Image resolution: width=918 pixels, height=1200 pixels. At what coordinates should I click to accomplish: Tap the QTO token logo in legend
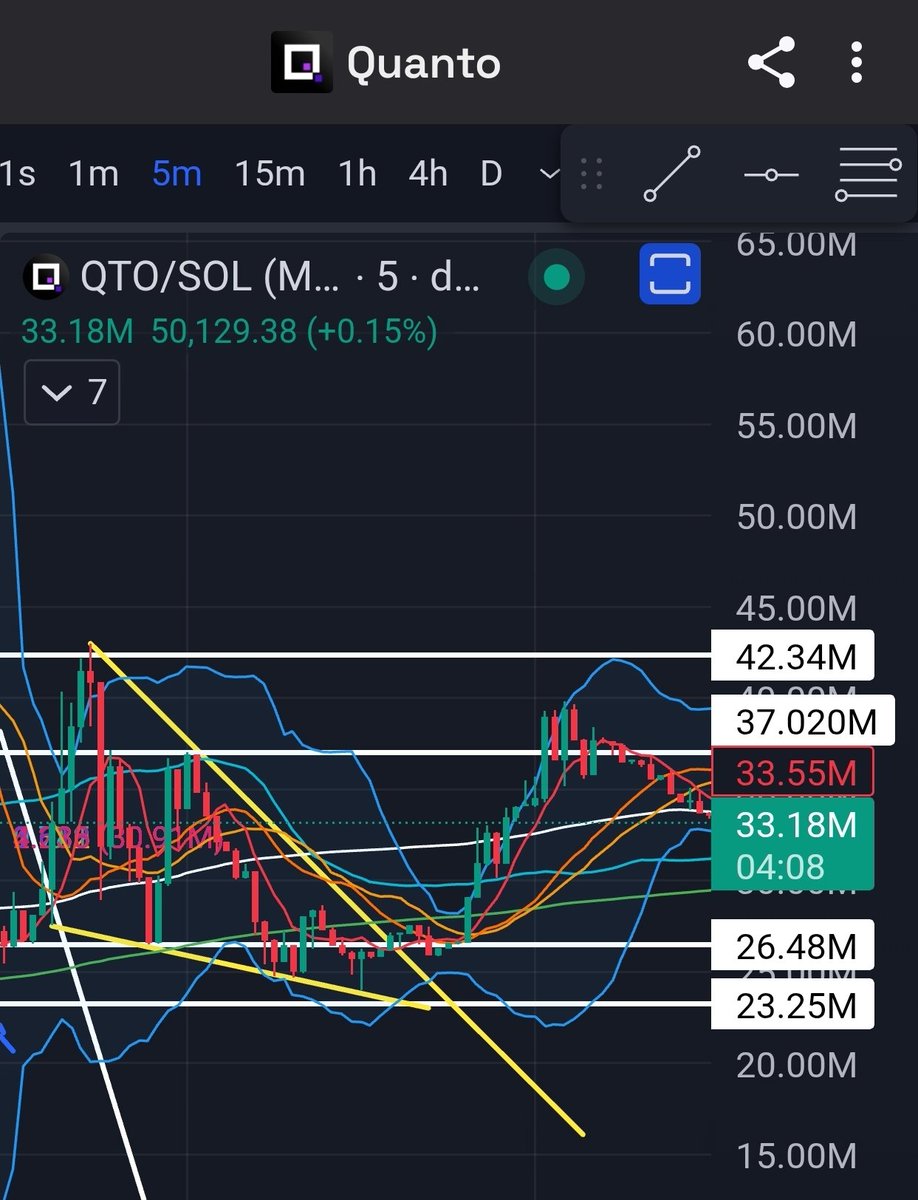(44, 277)
